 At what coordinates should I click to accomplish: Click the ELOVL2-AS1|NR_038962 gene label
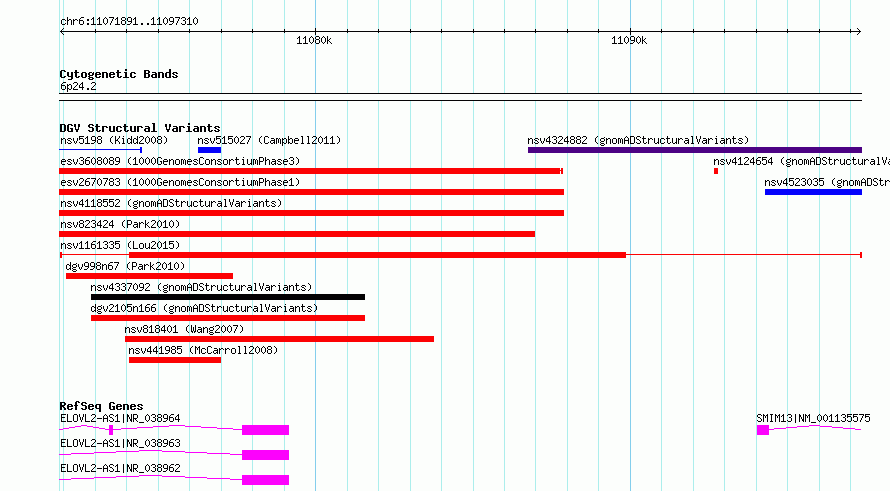(120, 468)
